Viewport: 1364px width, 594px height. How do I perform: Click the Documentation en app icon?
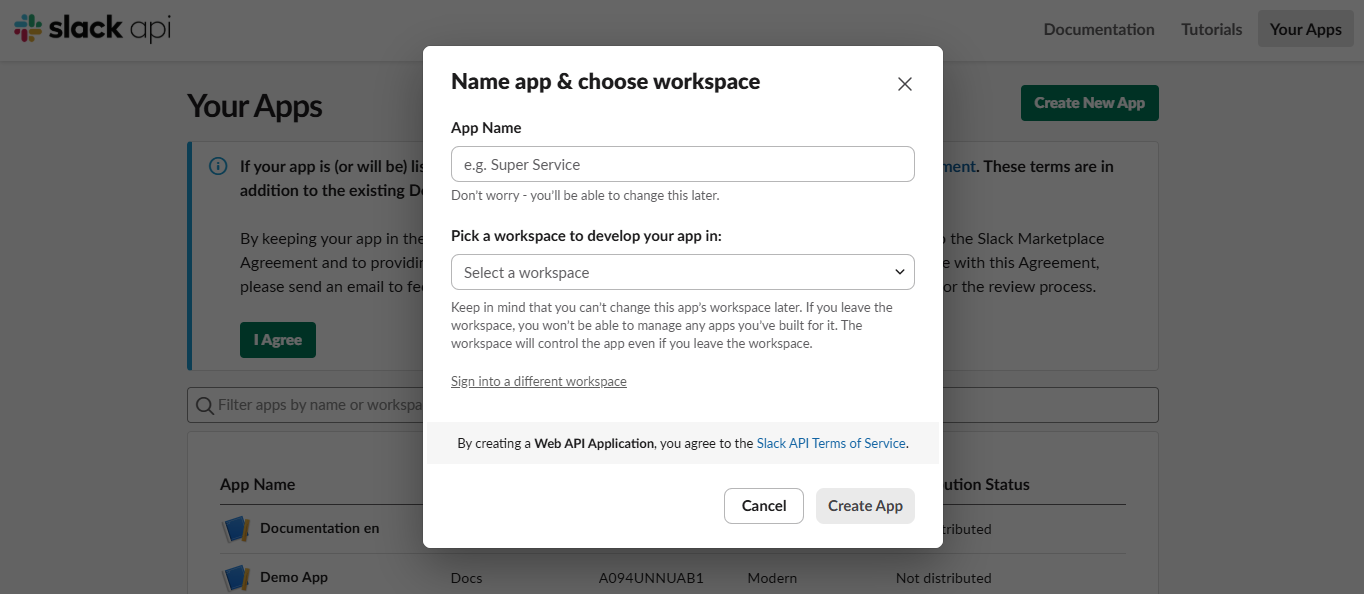(x=236, y=529)
